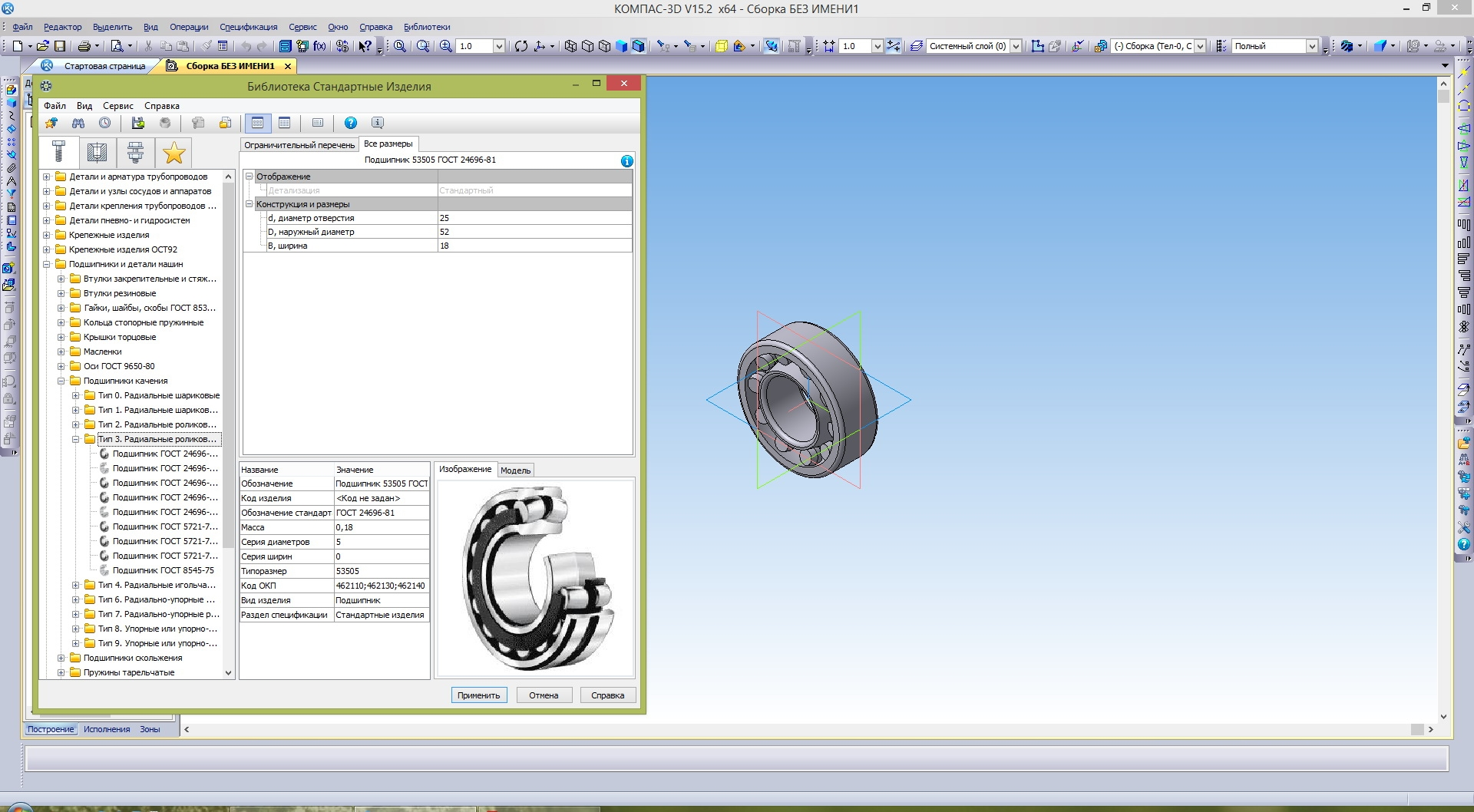Click the library tree vertical scrollbar
Viewport: 1474px width, 812px height.
(228, 424)
